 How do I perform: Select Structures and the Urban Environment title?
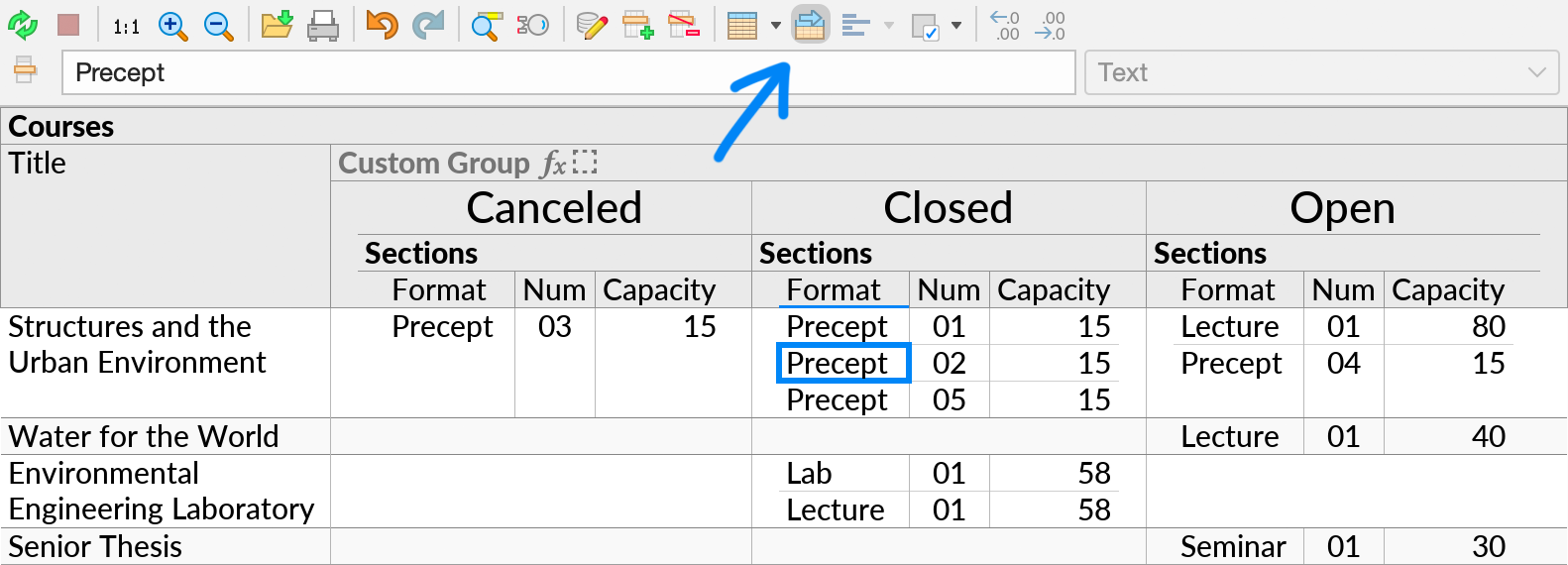click(x=137, y=344)
